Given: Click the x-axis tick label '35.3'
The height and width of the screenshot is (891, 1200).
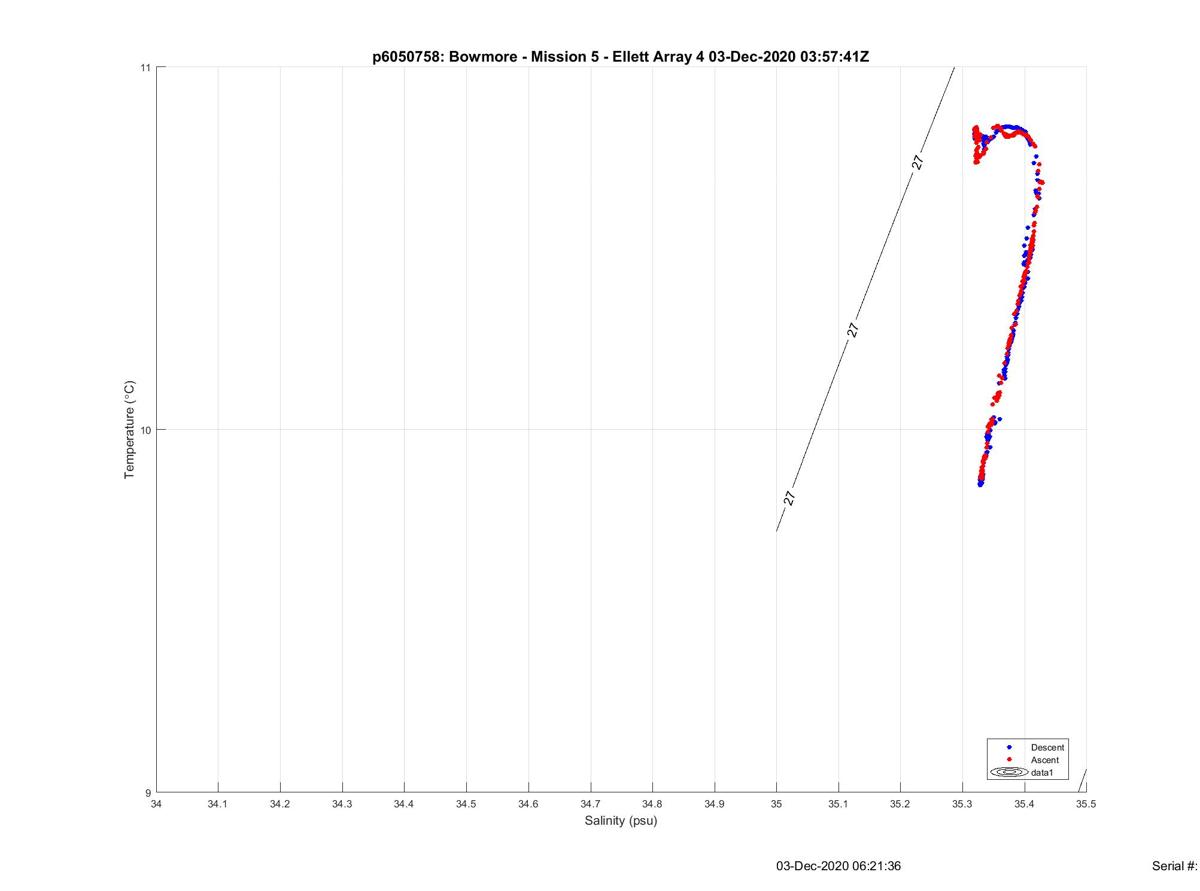Looking at the screenshot, I should (x=962, y=803).
